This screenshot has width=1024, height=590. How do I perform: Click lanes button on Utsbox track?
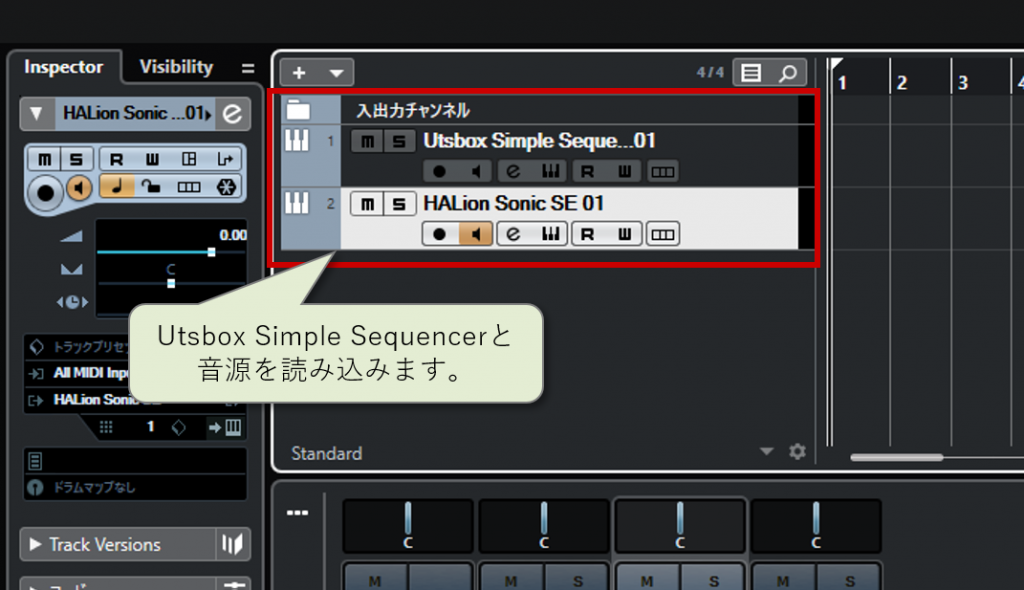pyautogui.click(x=663, y=171)
